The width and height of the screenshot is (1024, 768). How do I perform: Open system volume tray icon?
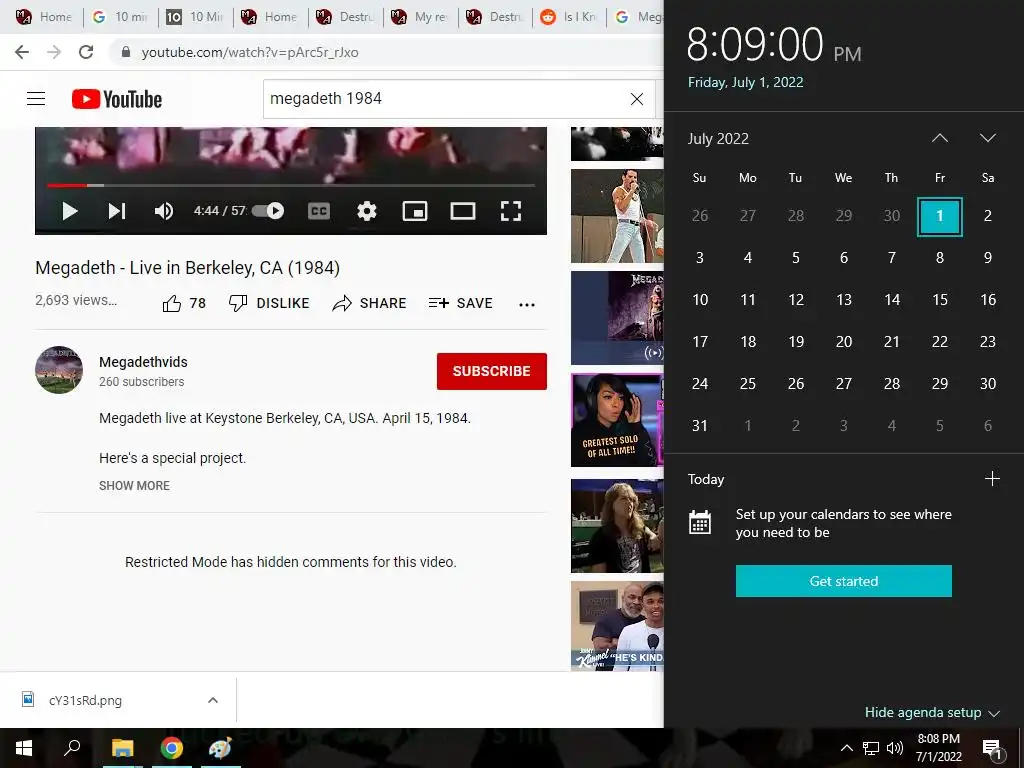tap(895, 748)
